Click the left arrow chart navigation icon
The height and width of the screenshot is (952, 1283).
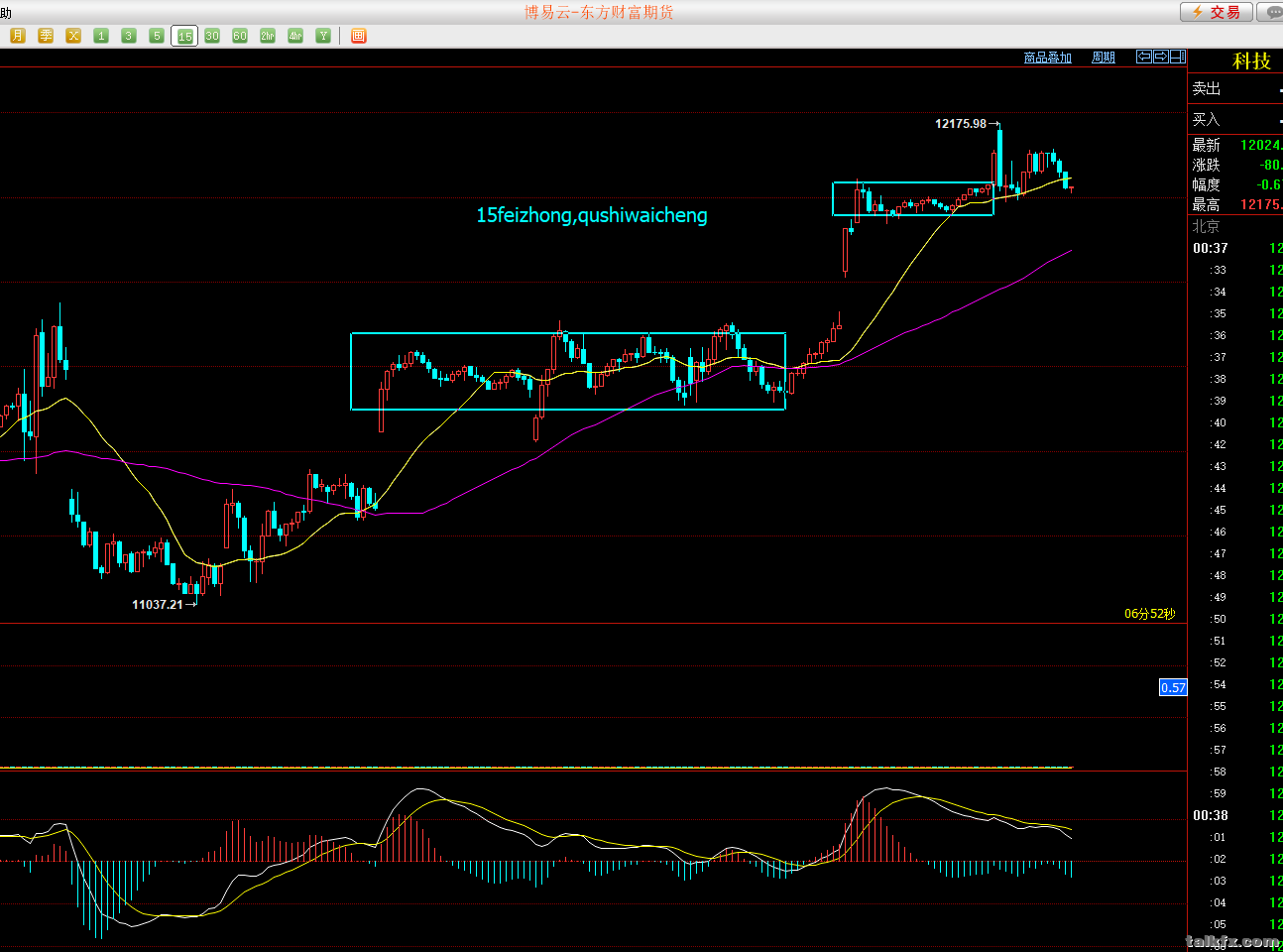1144,57
